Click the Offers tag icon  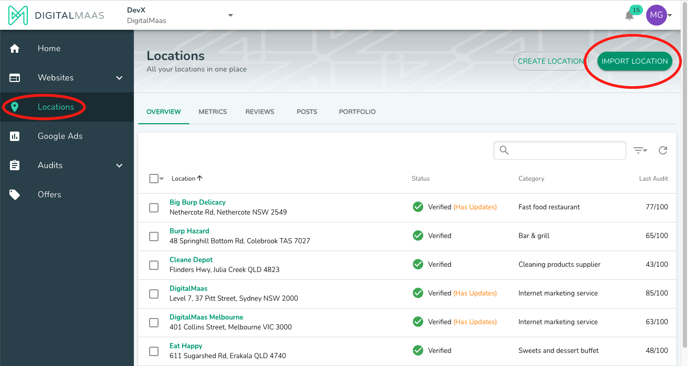click(x=14, y=194)
